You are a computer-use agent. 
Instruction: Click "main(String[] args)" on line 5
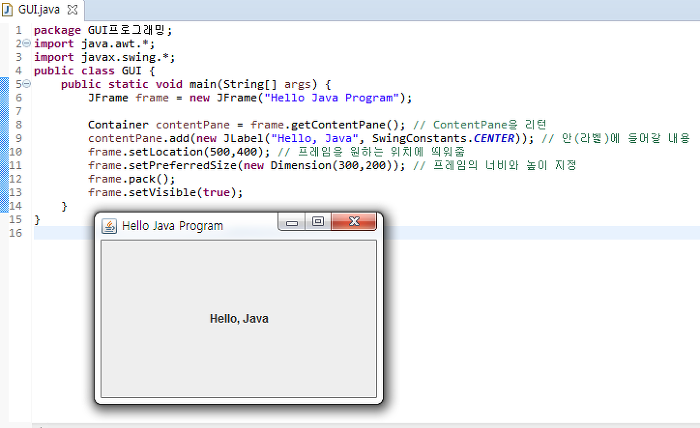tap(253, 84)
